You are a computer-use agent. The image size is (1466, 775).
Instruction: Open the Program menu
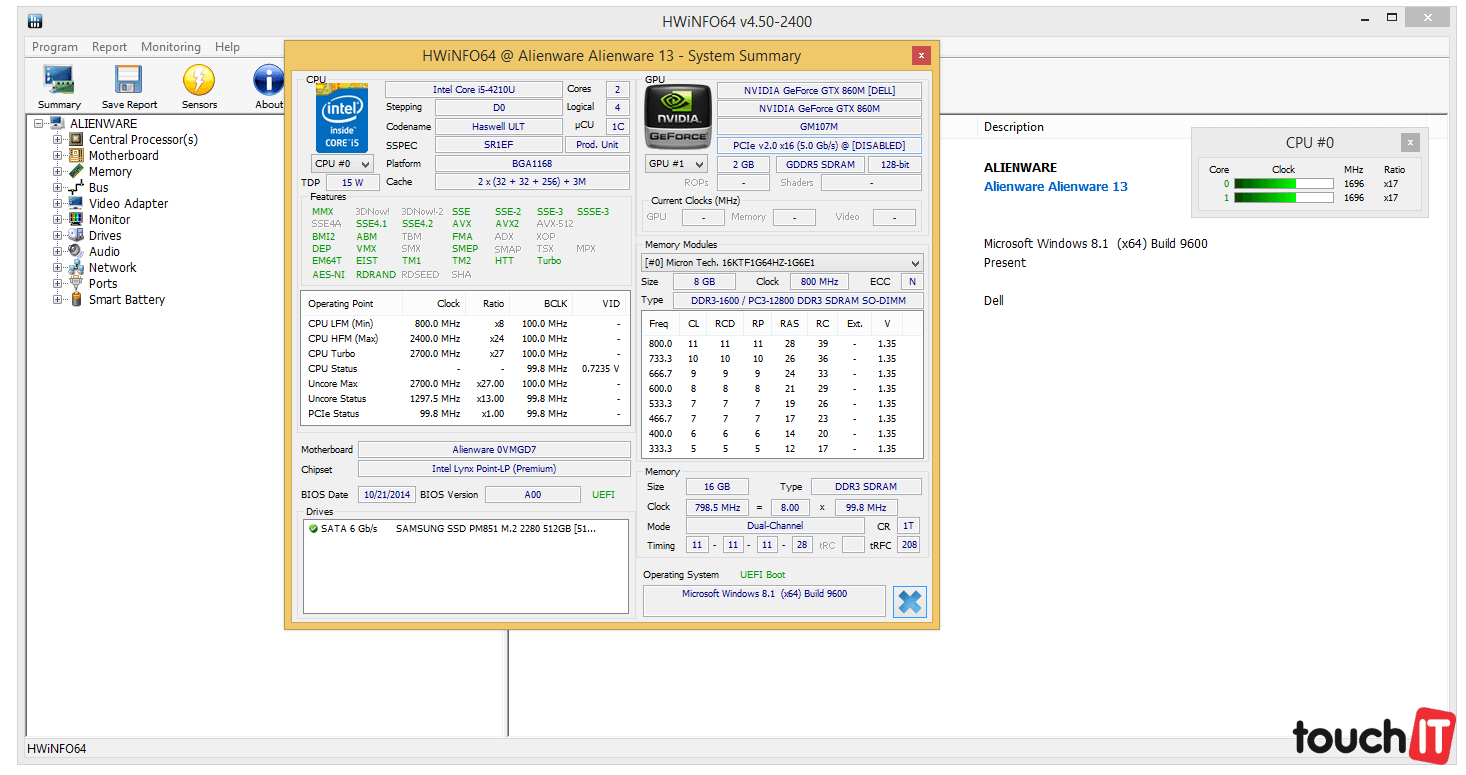point(55,47)
